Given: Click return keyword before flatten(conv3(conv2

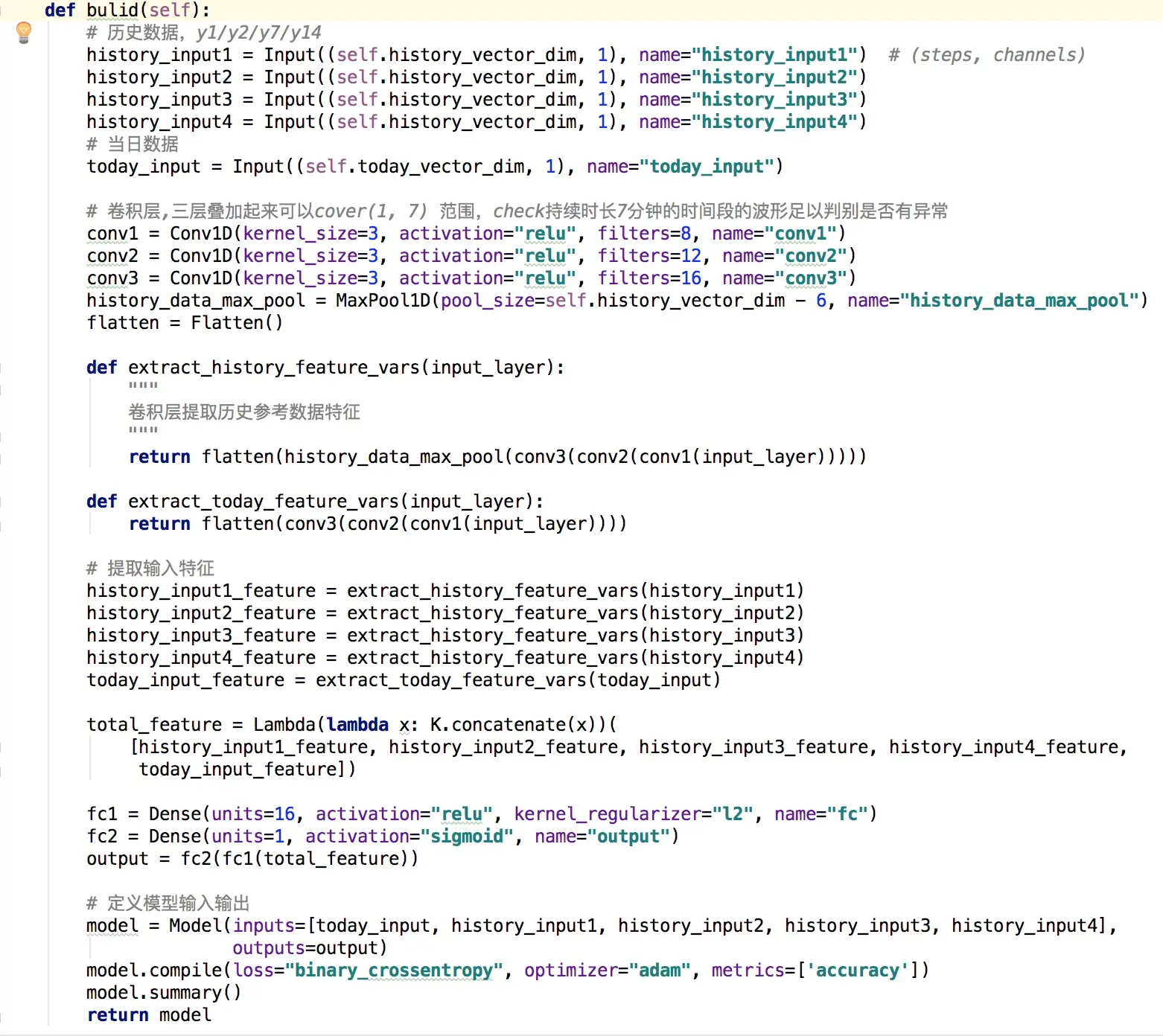Looking at the screenshot, I should (159, 524).
